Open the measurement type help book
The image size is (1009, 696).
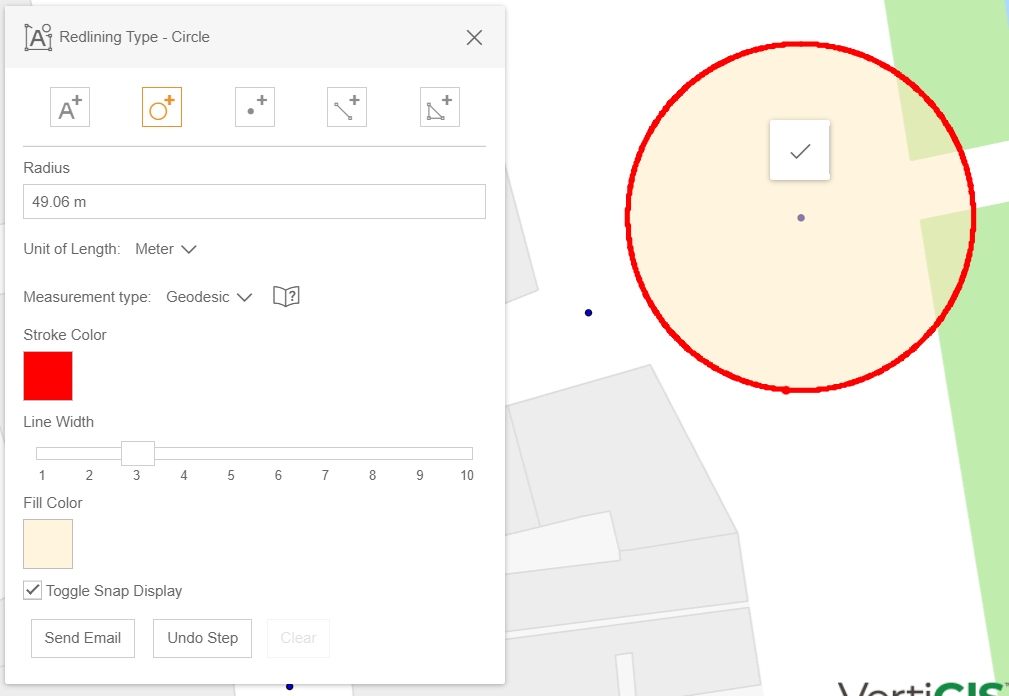pos(285,296)
